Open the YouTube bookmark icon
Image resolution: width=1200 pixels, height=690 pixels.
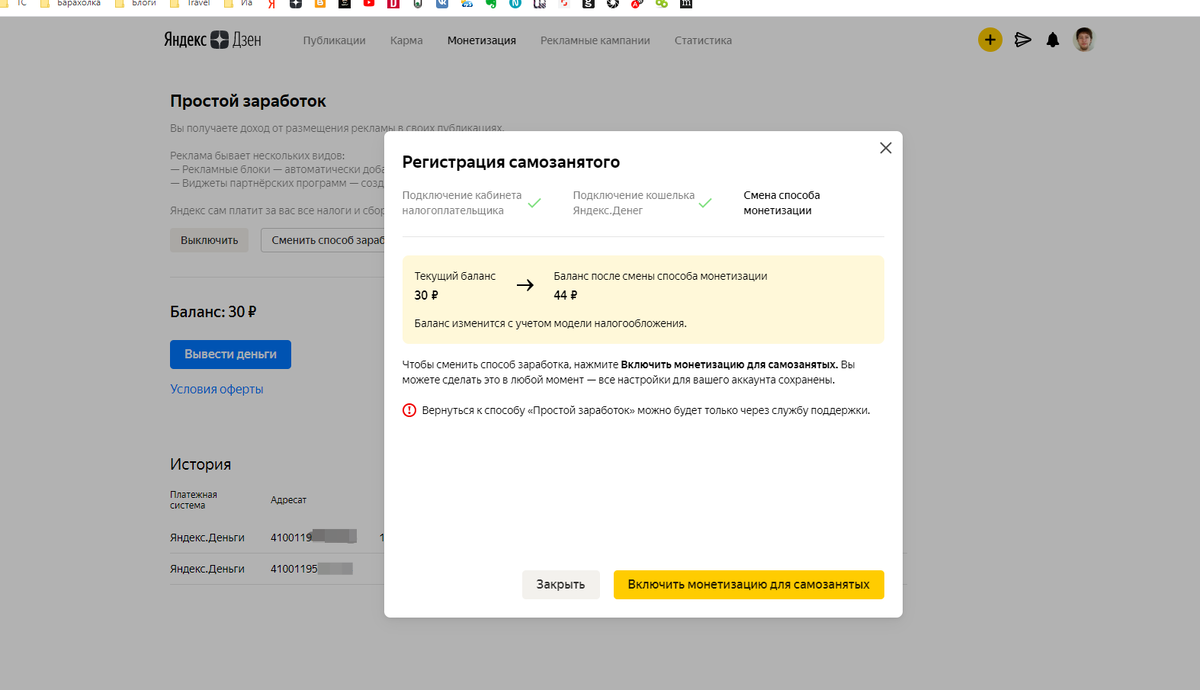[x=369, y=6]
